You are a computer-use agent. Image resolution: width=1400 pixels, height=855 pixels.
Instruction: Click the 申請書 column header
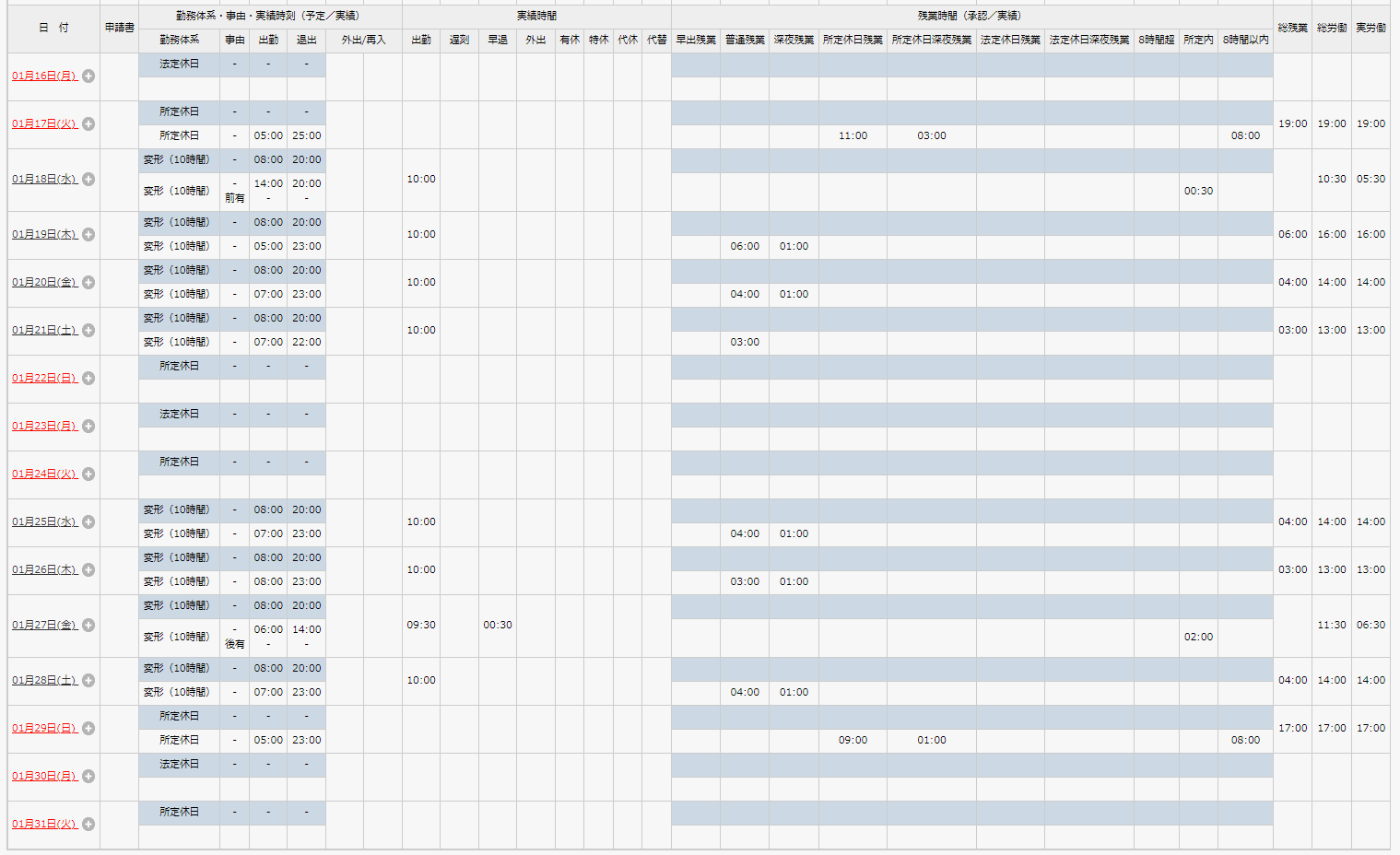[x=119, y=28]
